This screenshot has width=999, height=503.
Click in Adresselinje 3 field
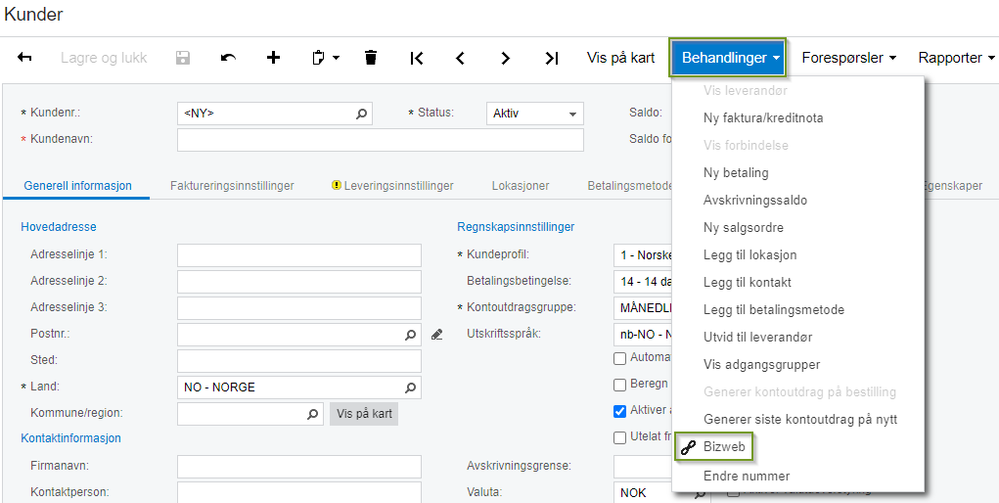pos(299,308)
